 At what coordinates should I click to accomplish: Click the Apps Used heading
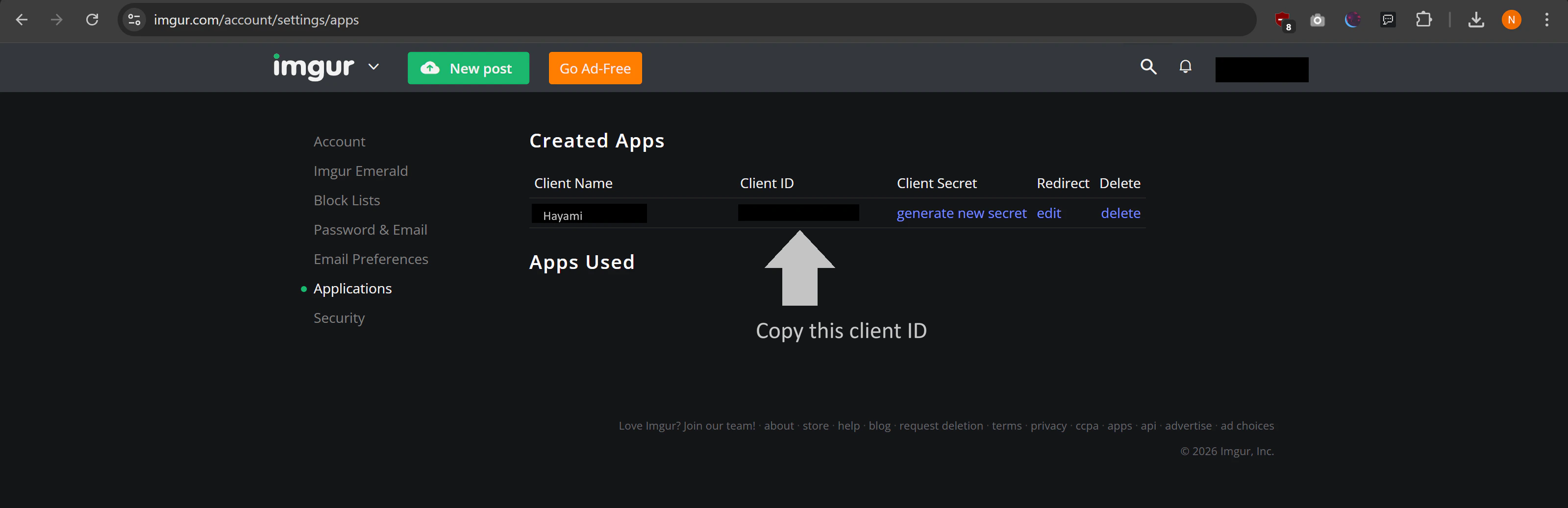581,262
